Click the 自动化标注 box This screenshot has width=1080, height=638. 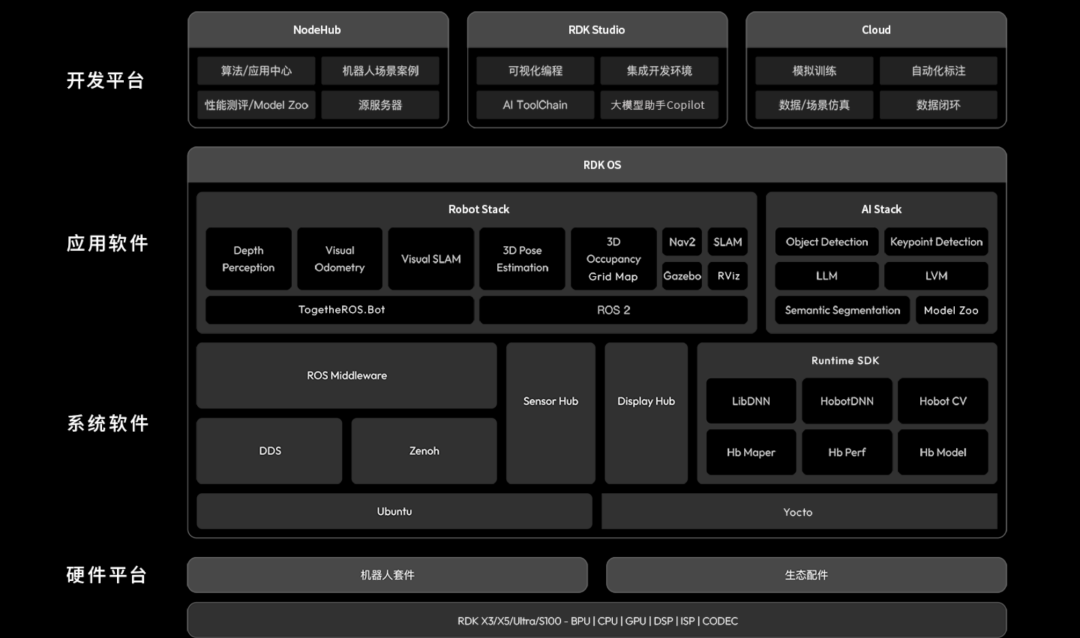pyautogui.click(x=938, y=70)
